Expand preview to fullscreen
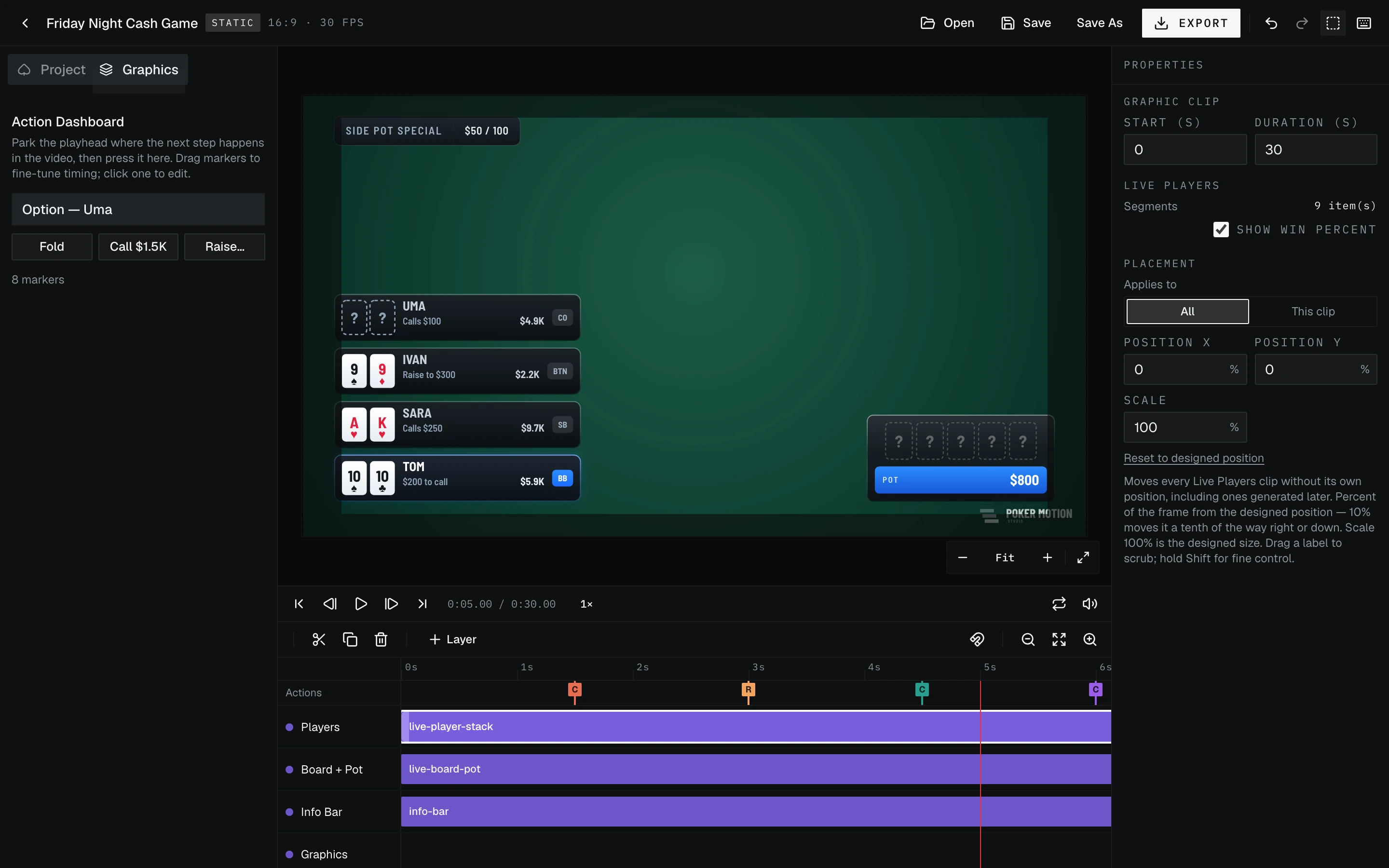 pos(1083,557)
